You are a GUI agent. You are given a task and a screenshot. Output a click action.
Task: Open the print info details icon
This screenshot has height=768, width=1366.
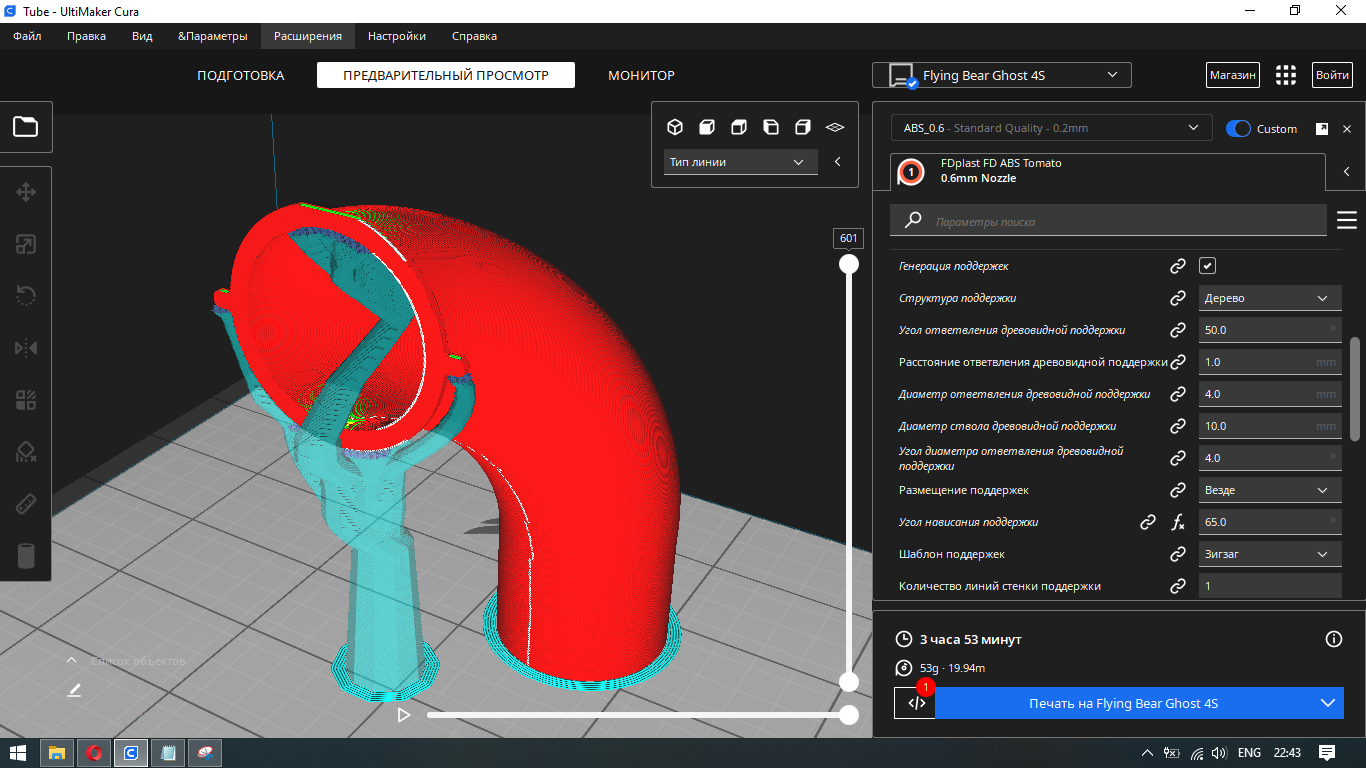click(x=1332, y=639)
